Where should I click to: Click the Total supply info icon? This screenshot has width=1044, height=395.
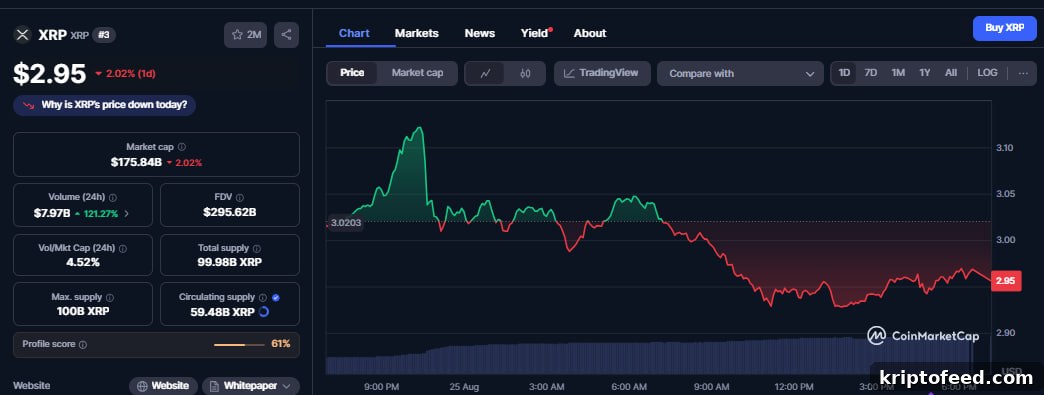(256, 248)
